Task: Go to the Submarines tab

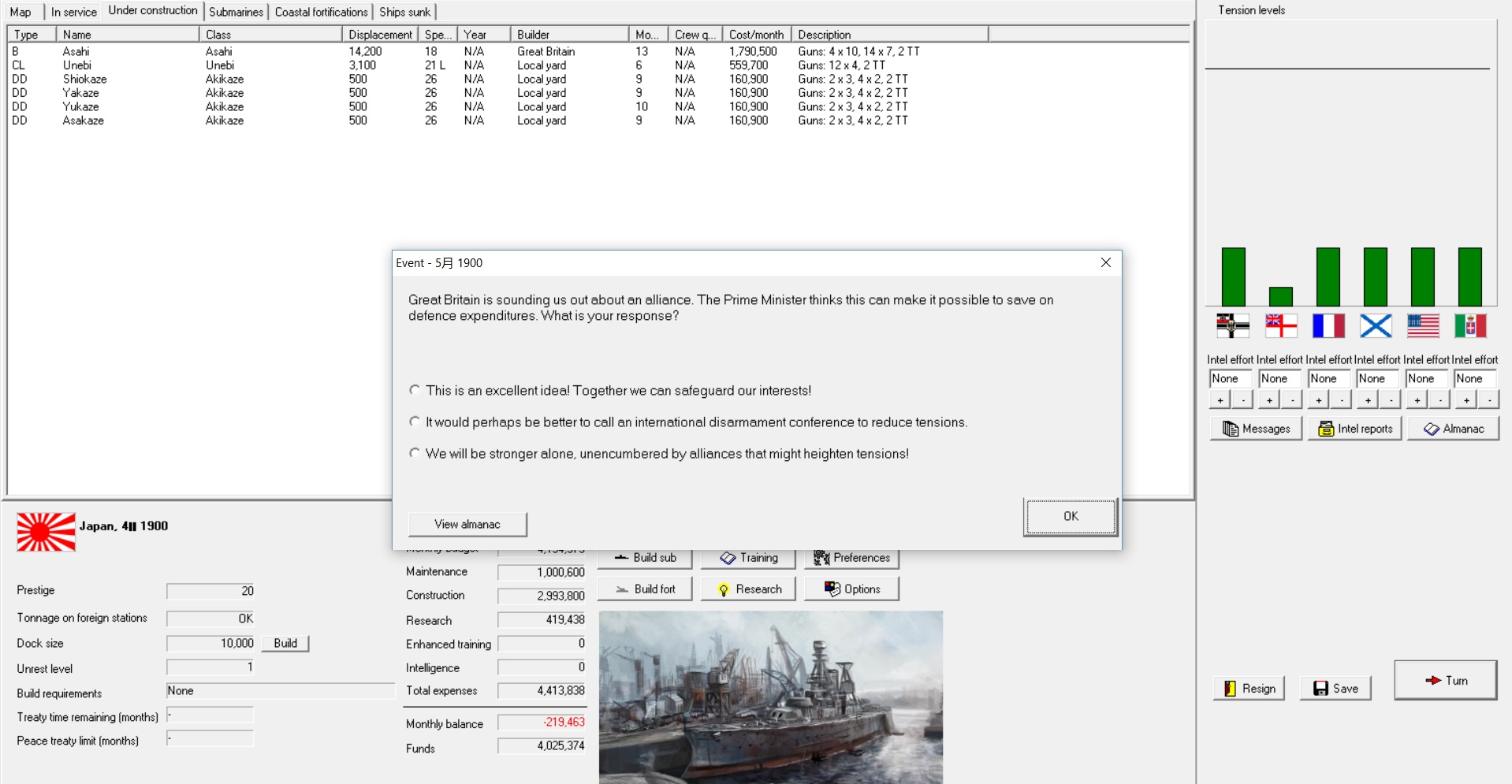Action: click(x=236, y=12)
